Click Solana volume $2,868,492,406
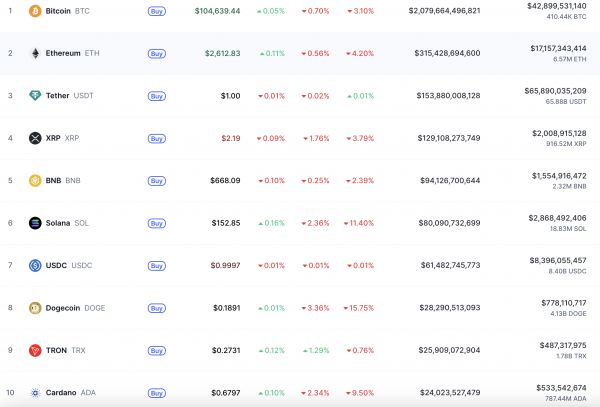 [x=557, y=218]
